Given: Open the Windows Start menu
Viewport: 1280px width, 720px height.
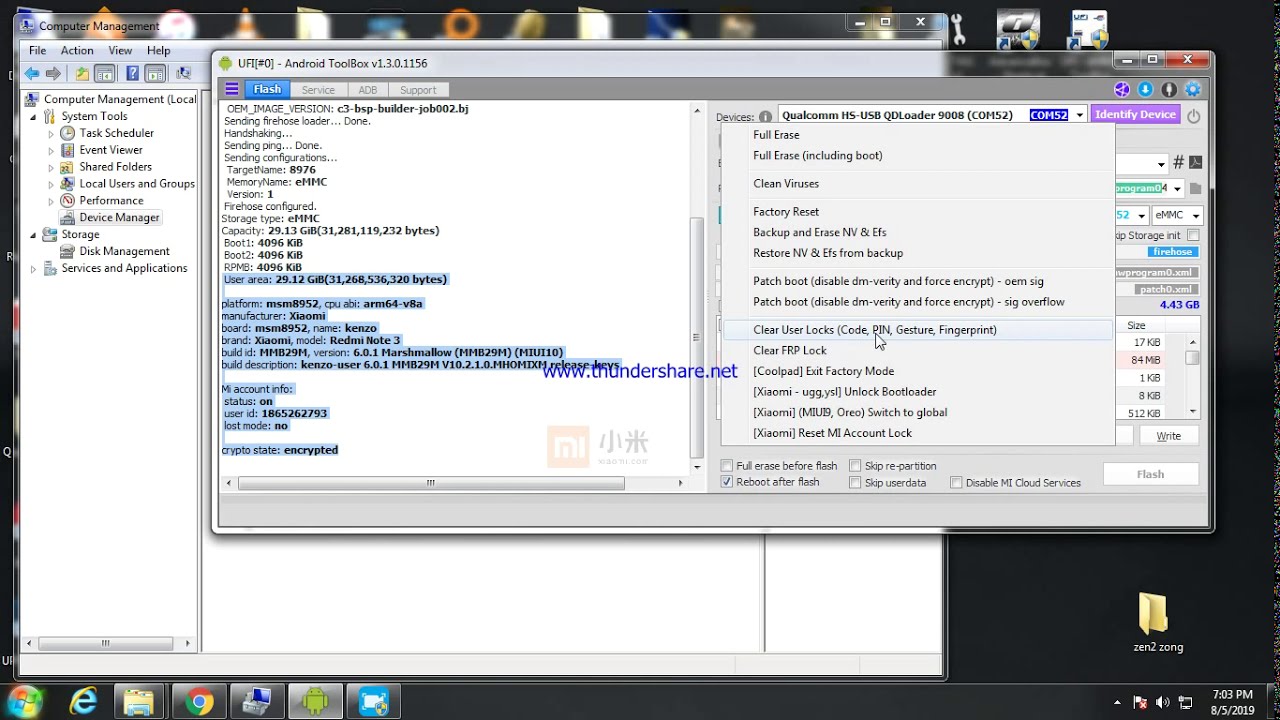Looking at the screenshot, I should 24,701.
